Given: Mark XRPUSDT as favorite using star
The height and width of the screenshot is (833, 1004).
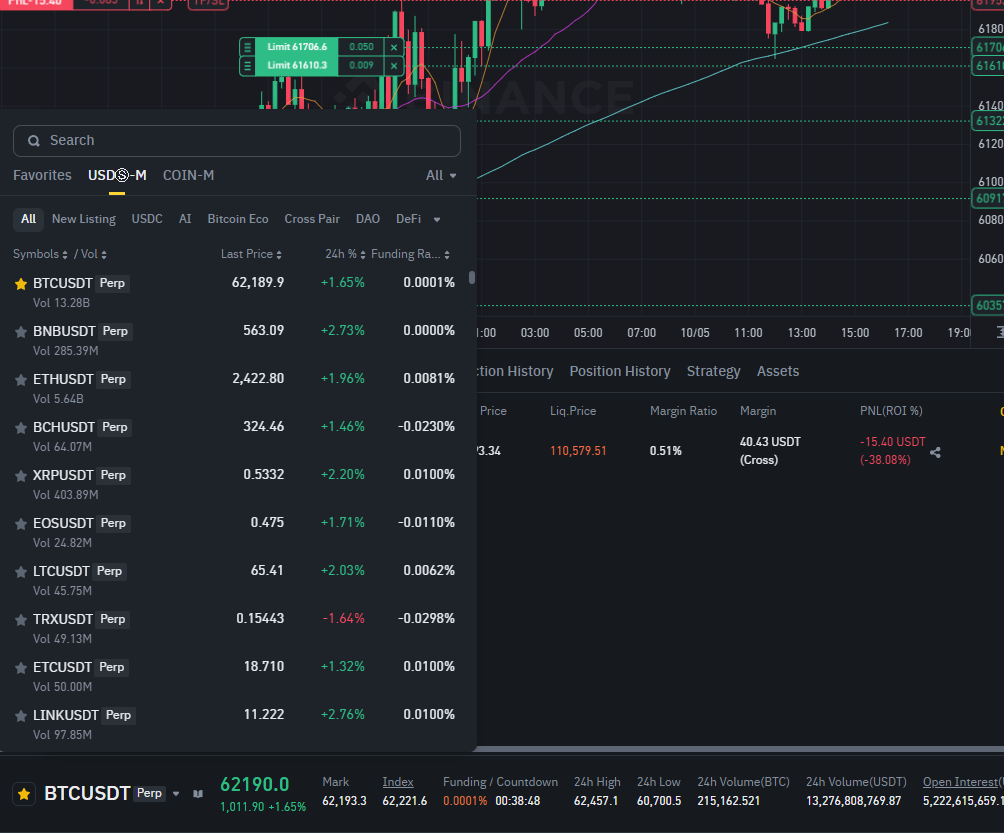Looking at the screenshot, I should (21, 476).
